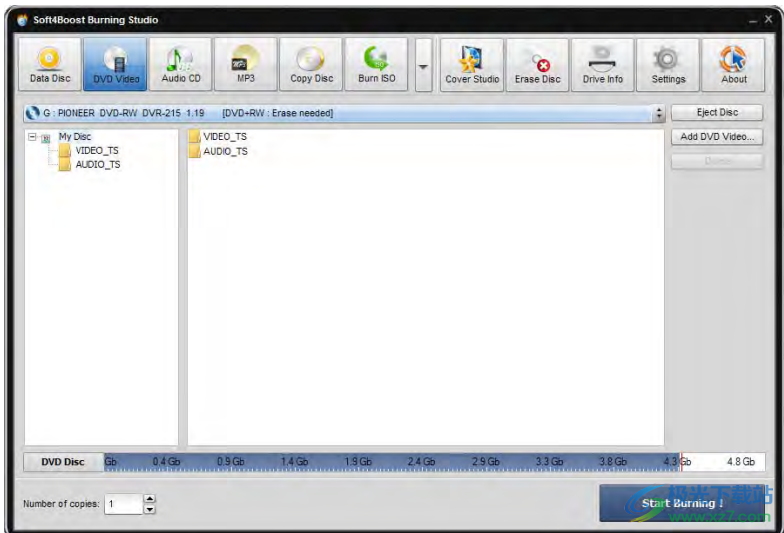
Task: Open Cover Studio
Action: (472, 65)
